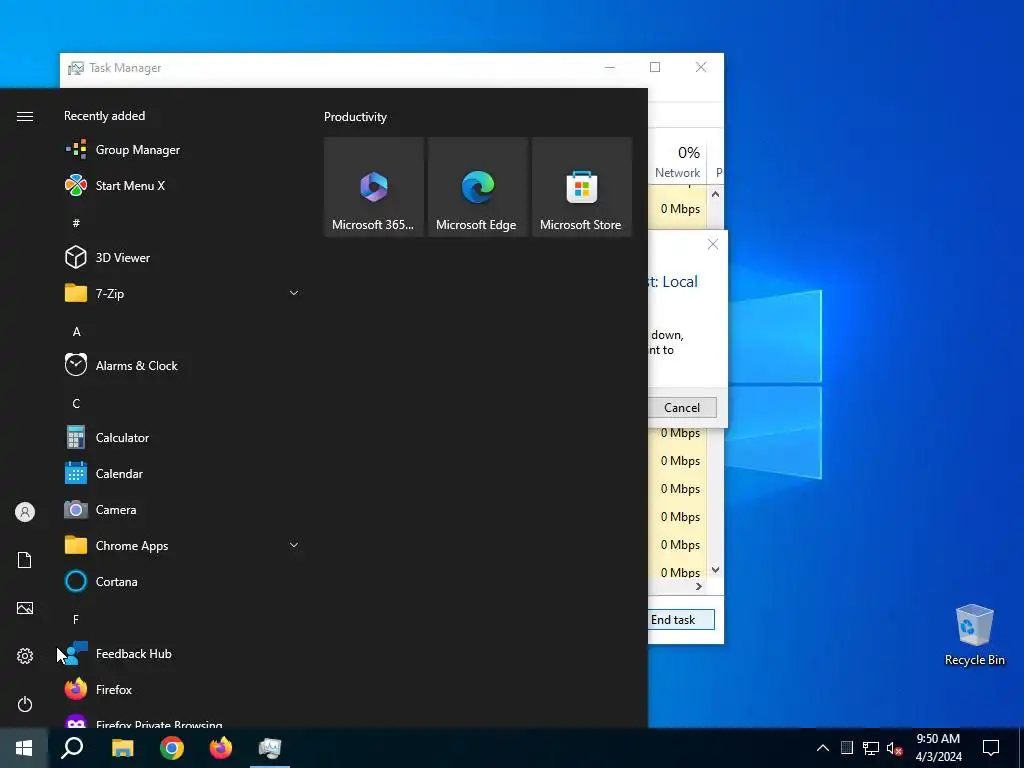
Task: Open the 7-Zip folder icon
Action: point(76,293)
